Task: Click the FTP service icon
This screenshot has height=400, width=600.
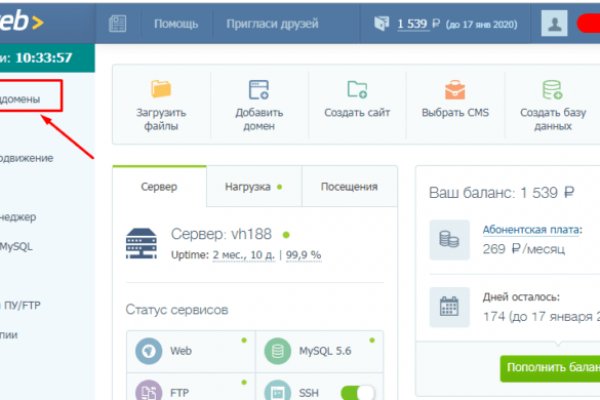Action: [x=149, y=392]
